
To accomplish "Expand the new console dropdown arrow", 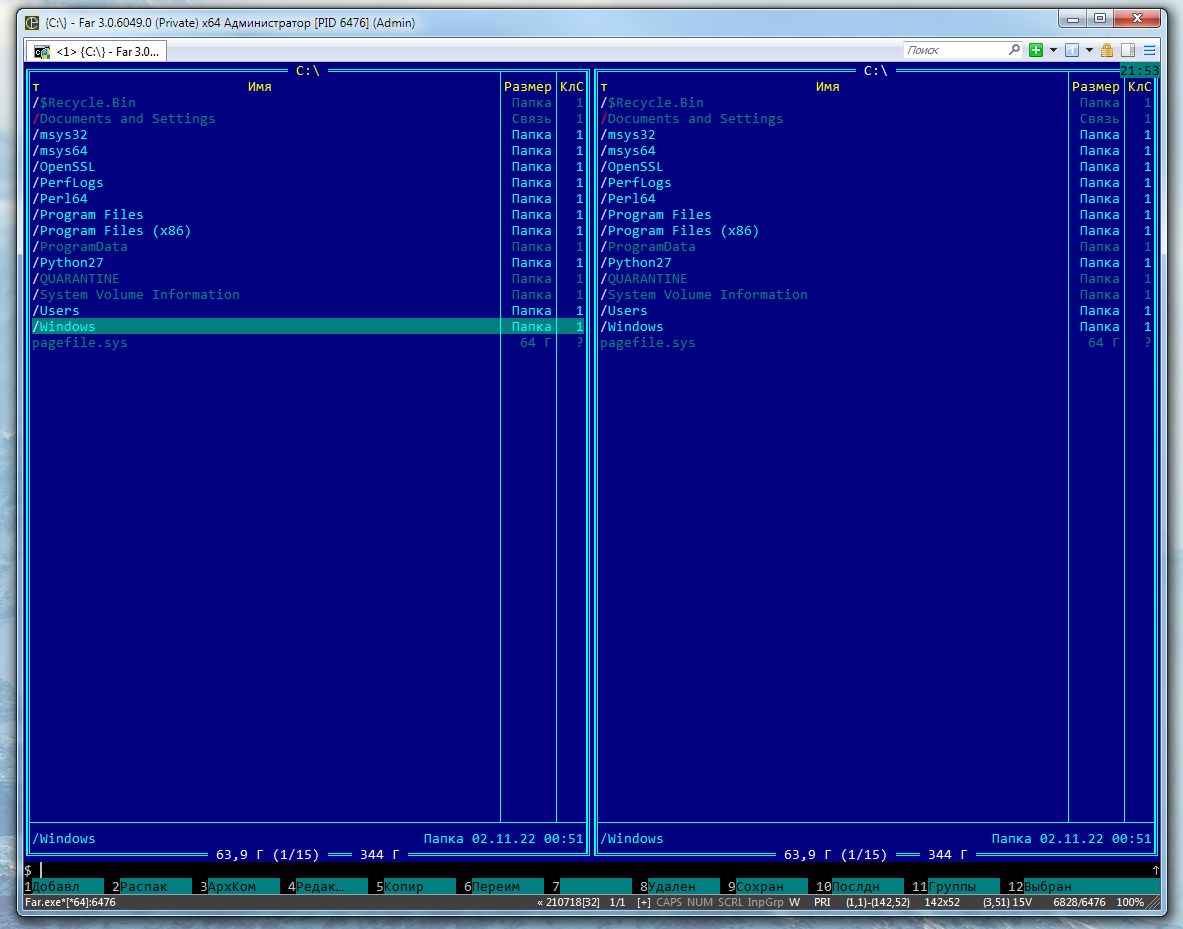I will click(1053, 50).
